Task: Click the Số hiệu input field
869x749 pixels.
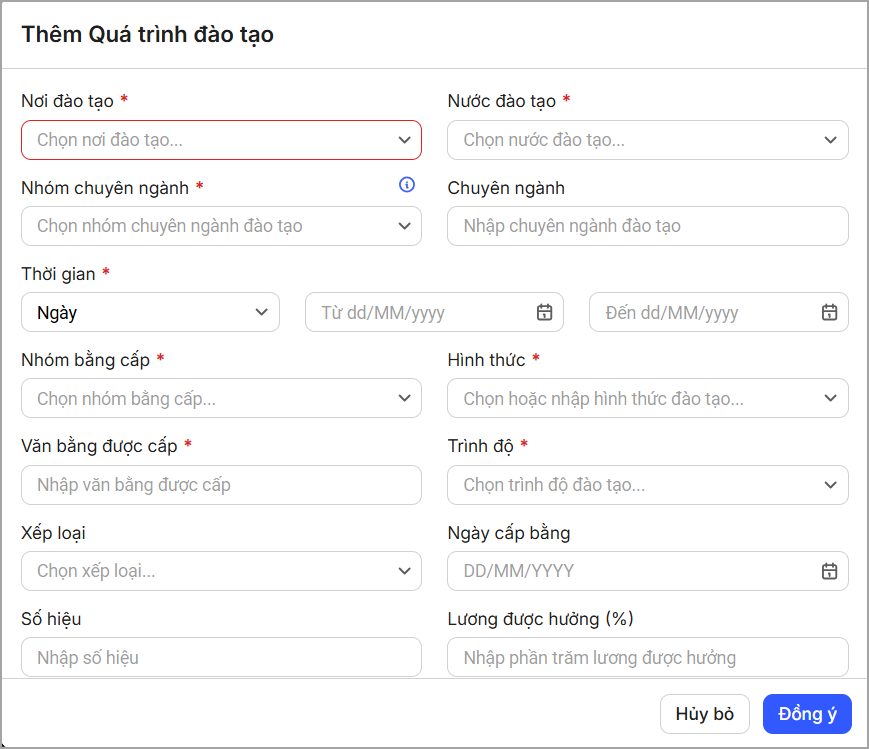Action: (x=221, y=657)
